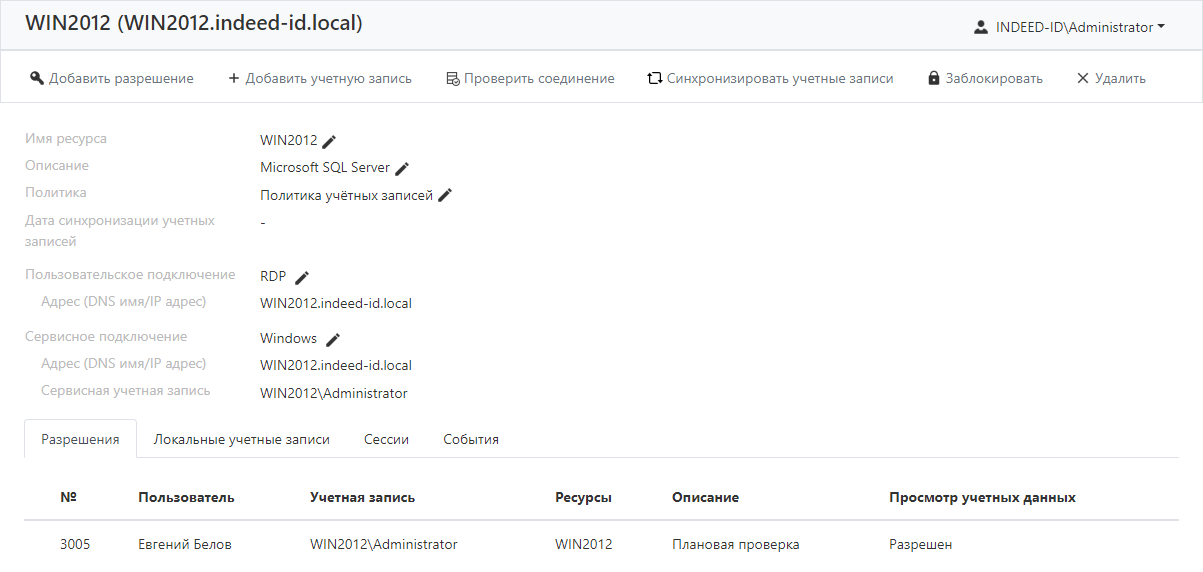Click the Учетная запись column header

362,497
